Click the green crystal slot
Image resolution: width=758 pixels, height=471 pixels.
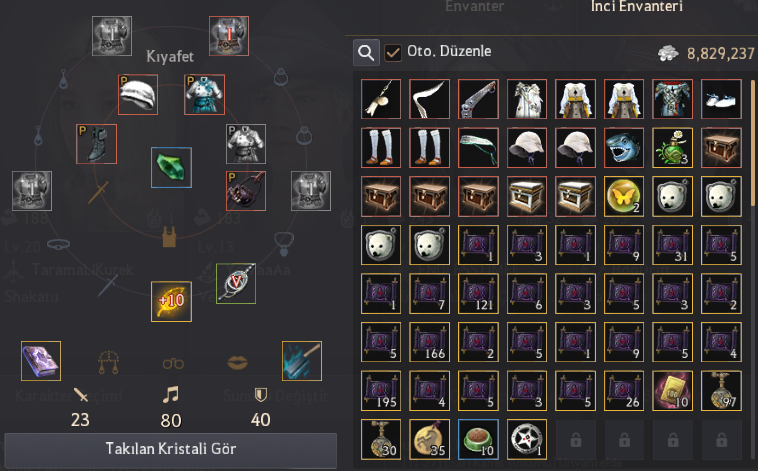coord(171,167)
